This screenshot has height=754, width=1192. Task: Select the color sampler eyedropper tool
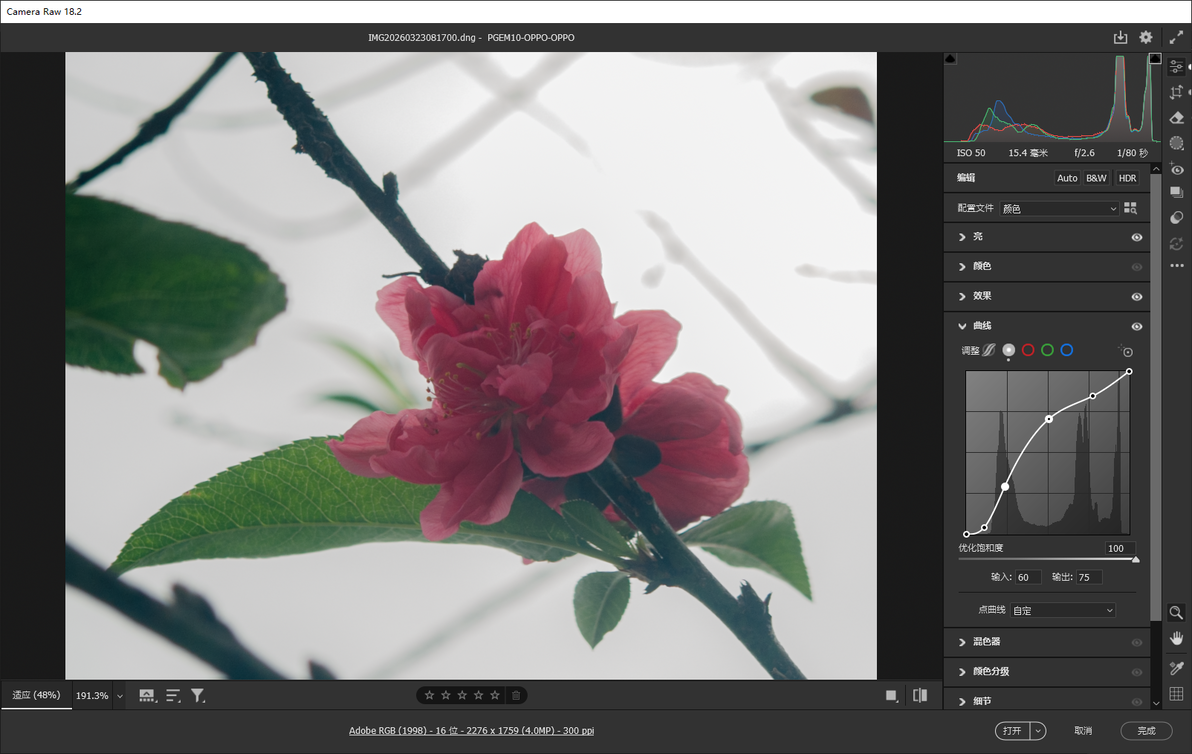point(1176,667)
